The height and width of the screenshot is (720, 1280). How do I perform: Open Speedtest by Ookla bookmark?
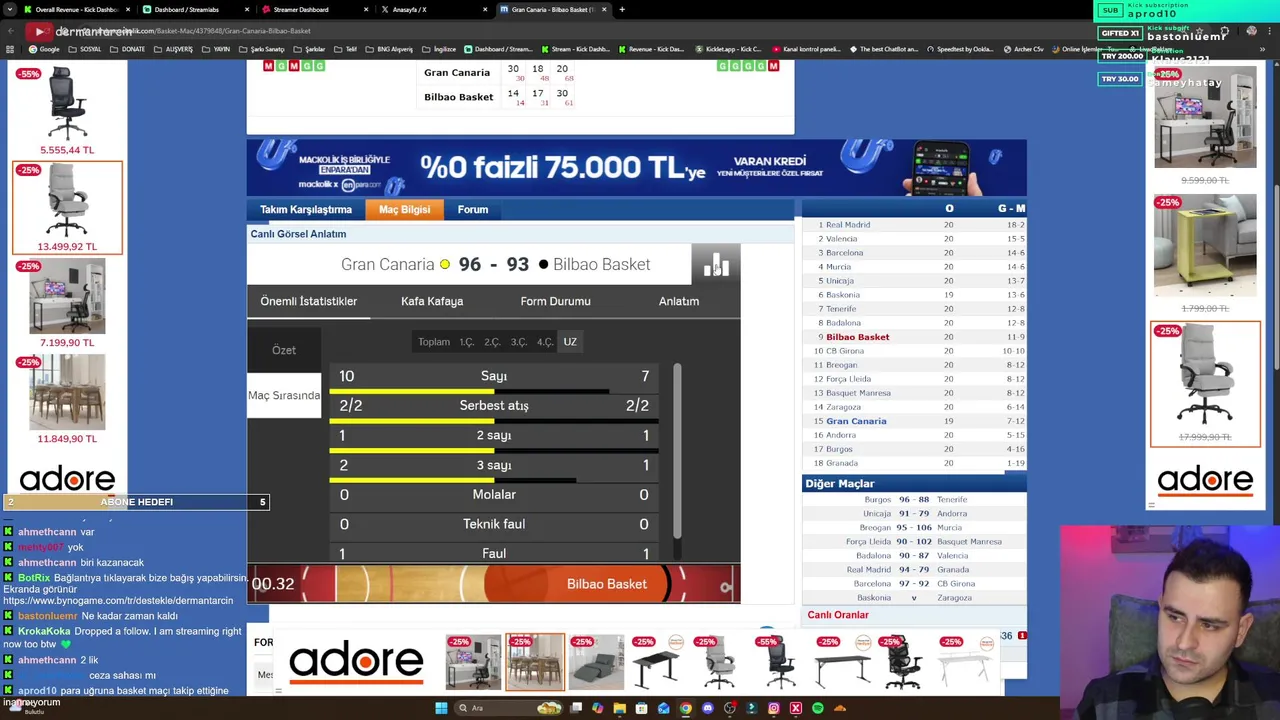click(960, 49)
